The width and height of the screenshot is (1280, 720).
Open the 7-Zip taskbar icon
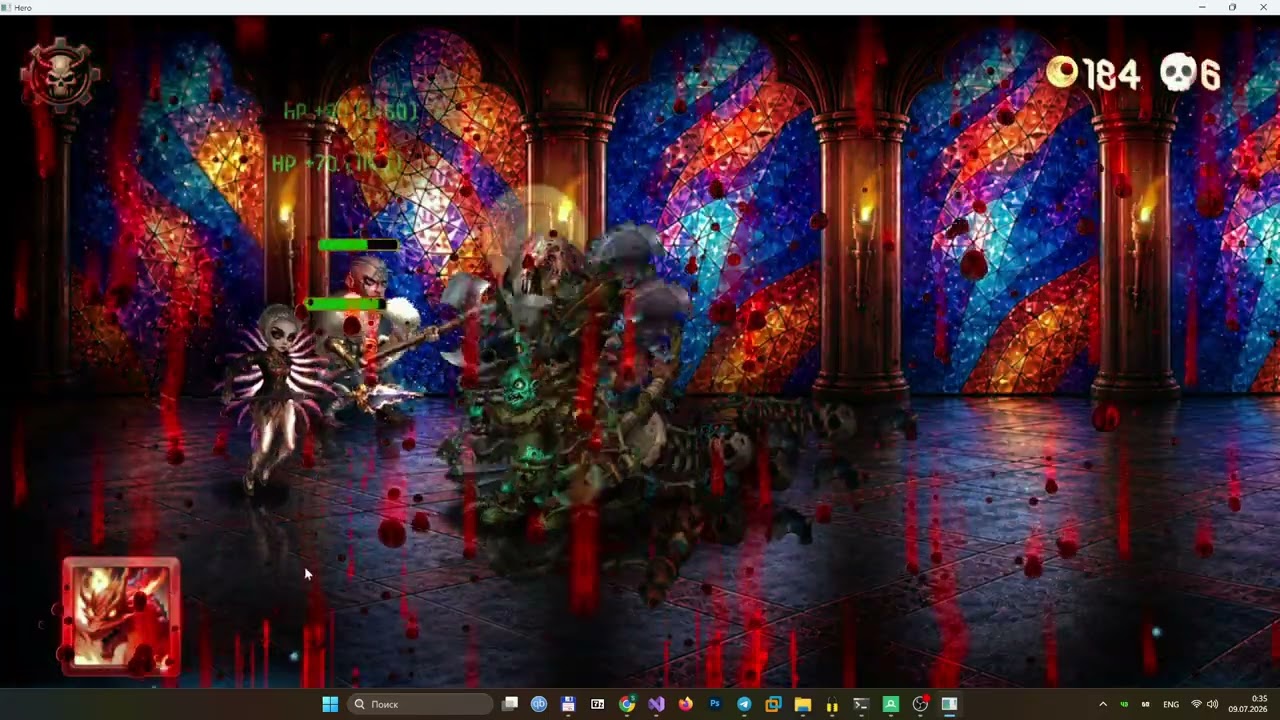(598, 704)
